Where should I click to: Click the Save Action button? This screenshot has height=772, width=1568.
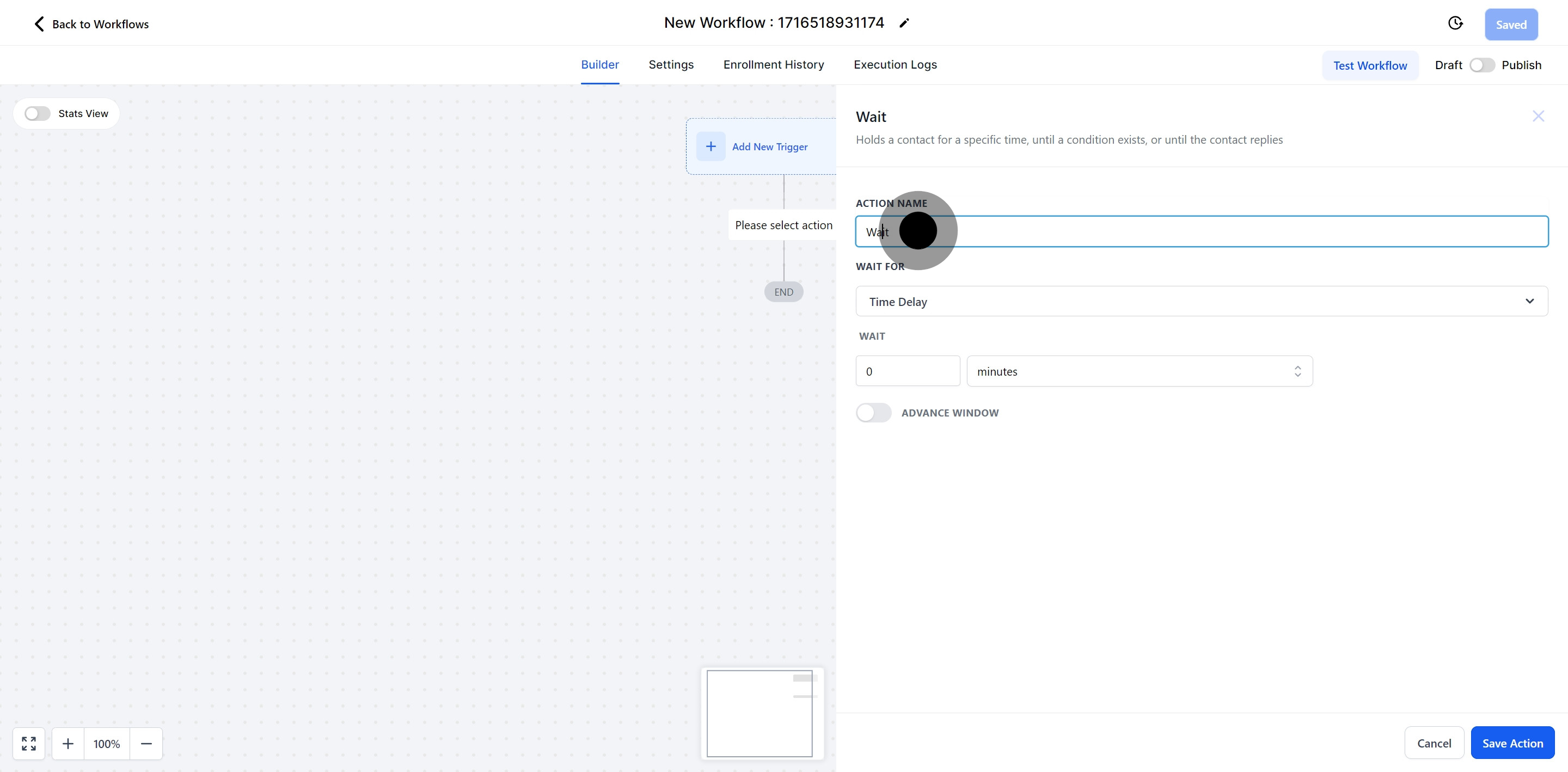click(x=1512, y=743)
